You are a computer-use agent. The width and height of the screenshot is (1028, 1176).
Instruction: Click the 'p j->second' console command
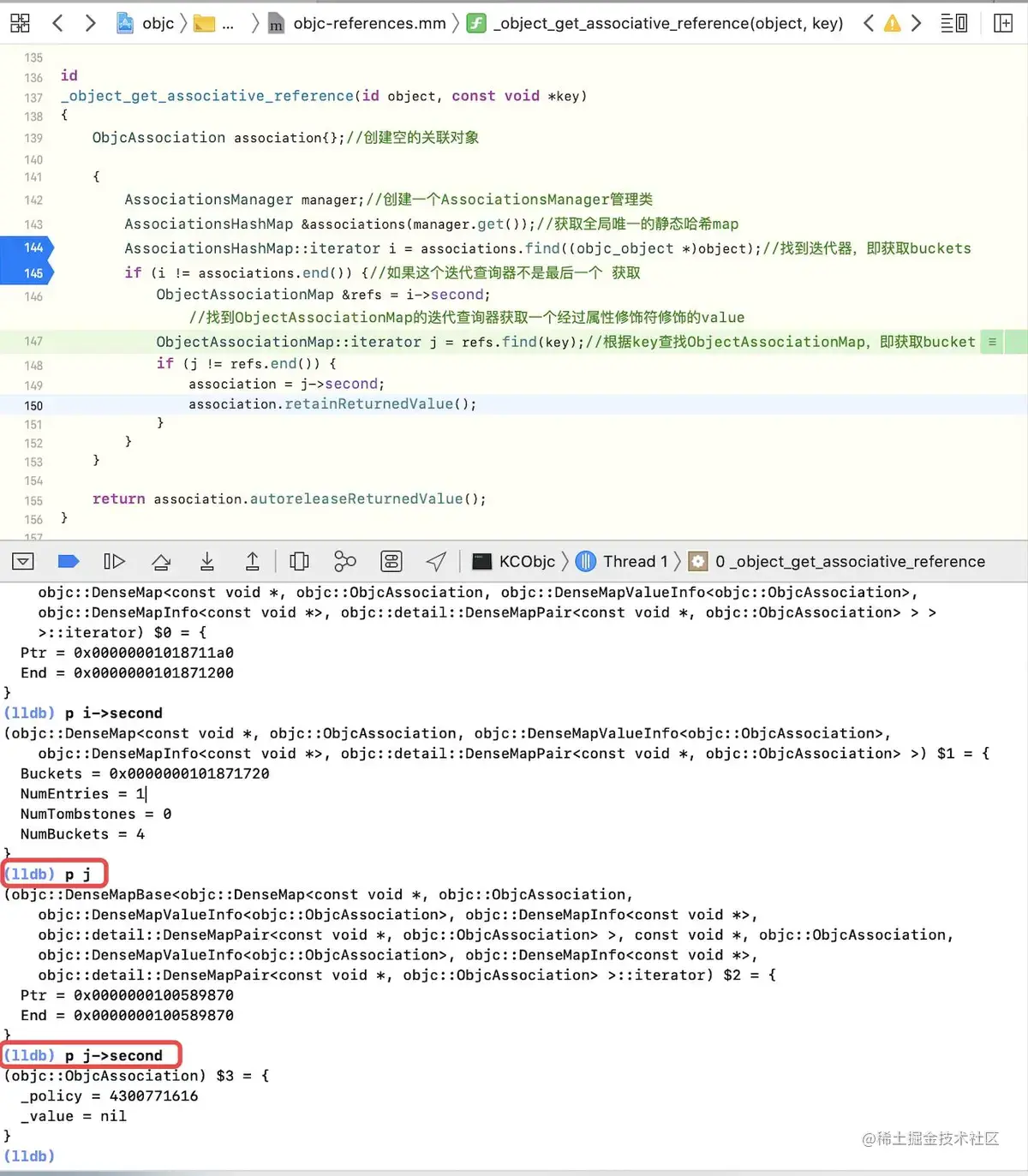click(113, 1055)
